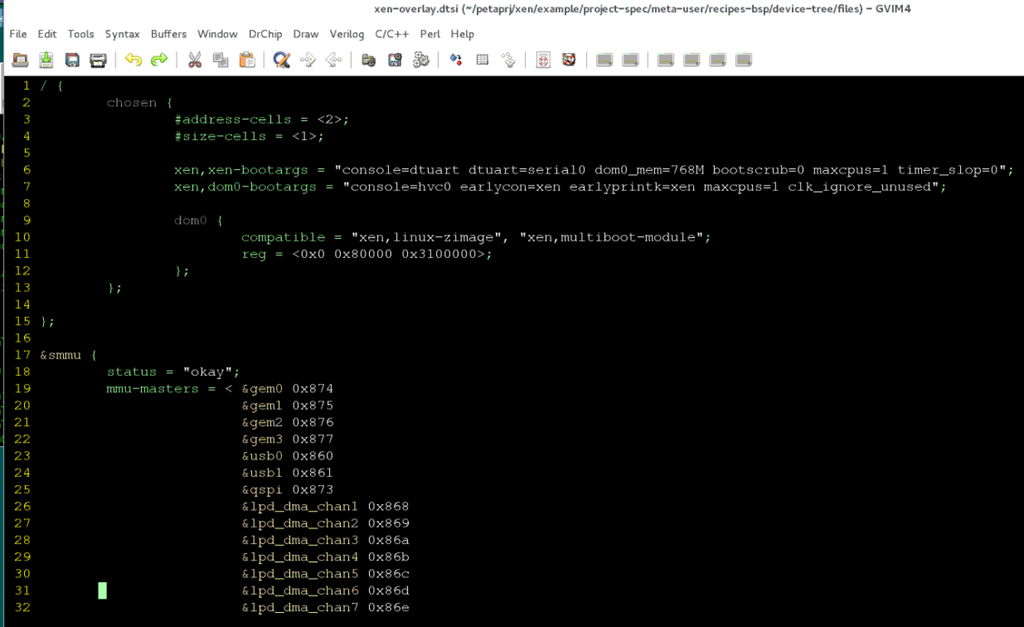Click "&lpd_dma_chan7" on line 32
Viewport: 1024px width, 627px height.
[x=300, y=607]
